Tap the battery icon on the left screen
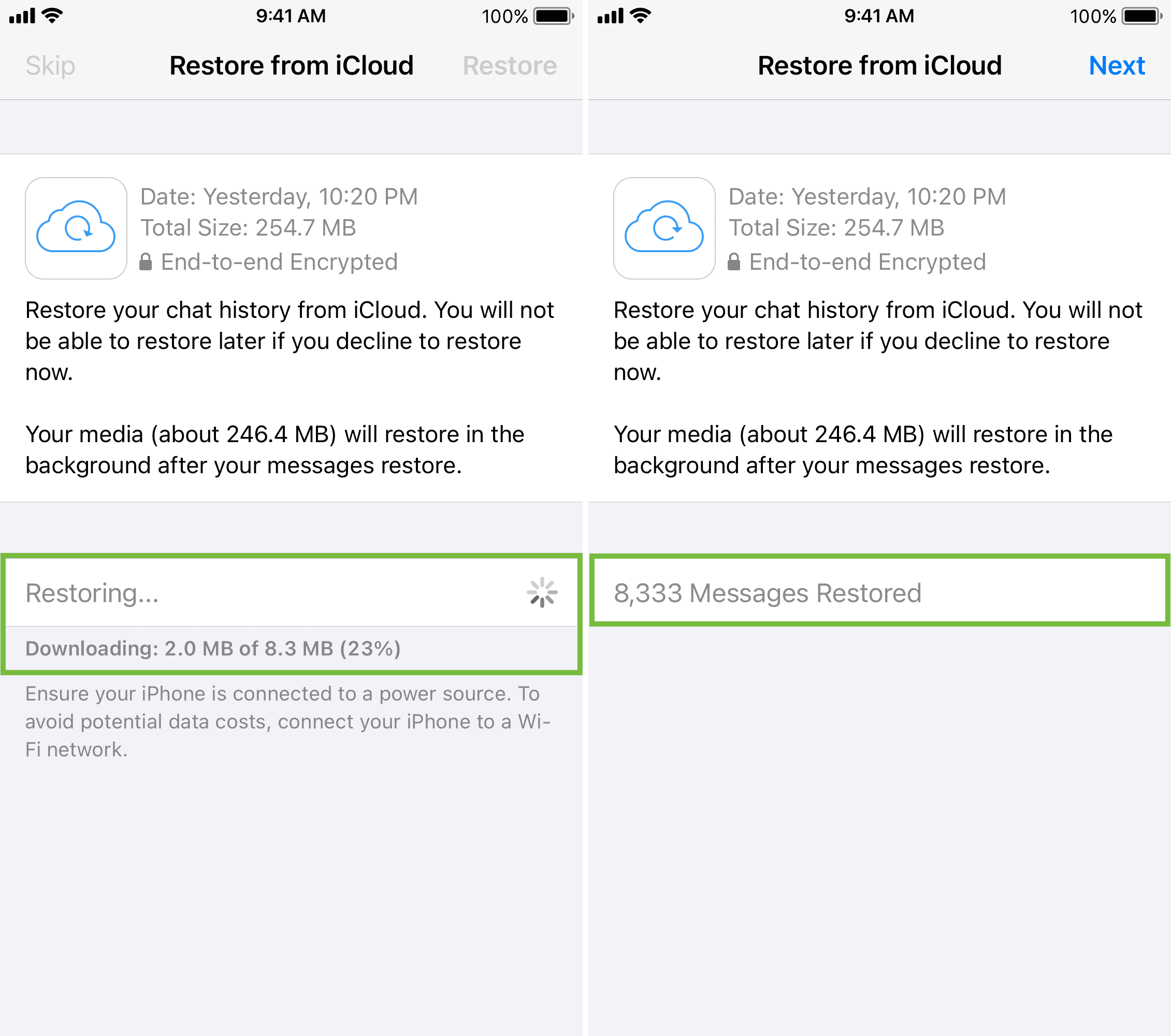The width and height of the screenshot is (1171, 1036). [554, 16]
